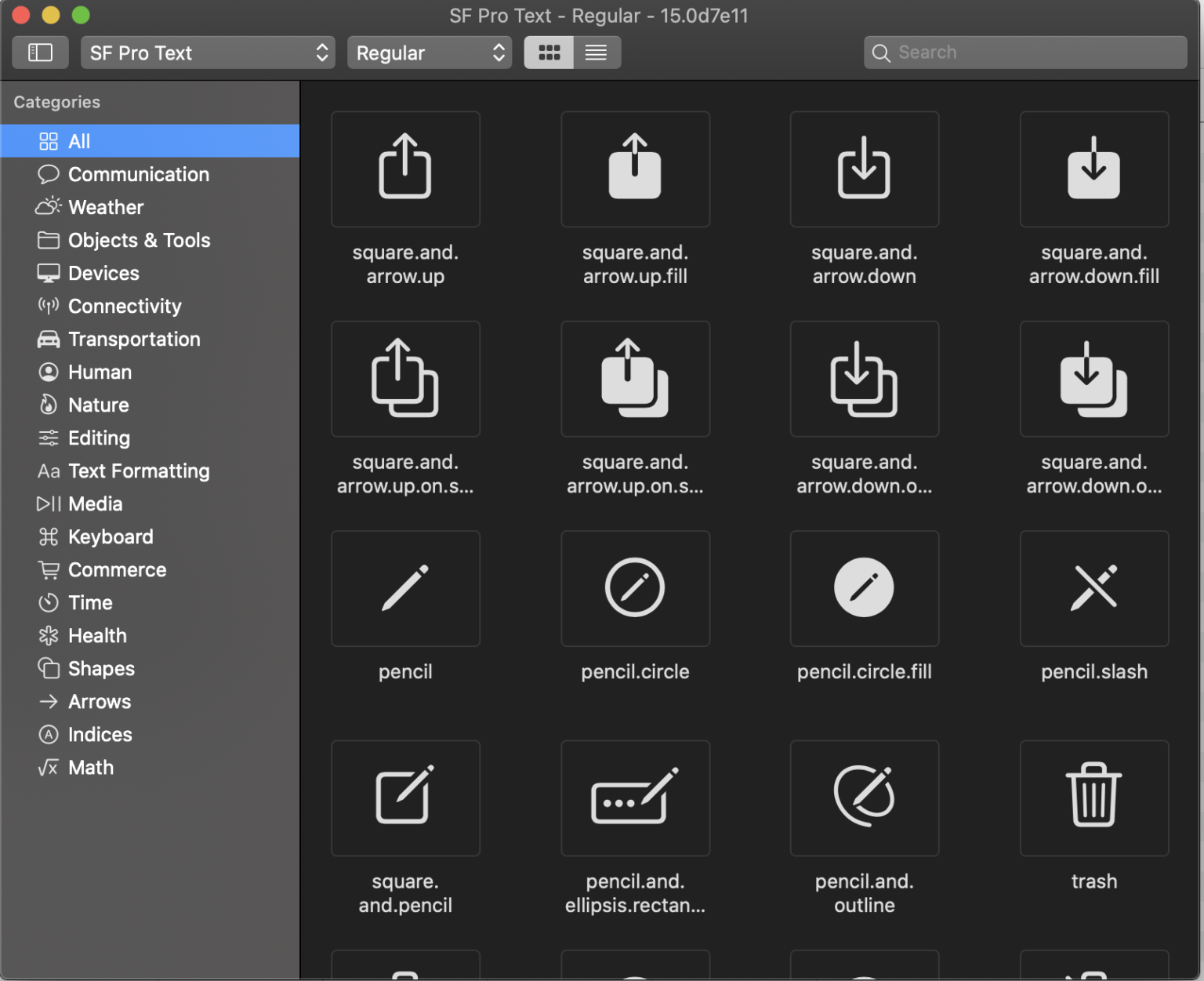Open the Transportation category

(x=150, y=339)
